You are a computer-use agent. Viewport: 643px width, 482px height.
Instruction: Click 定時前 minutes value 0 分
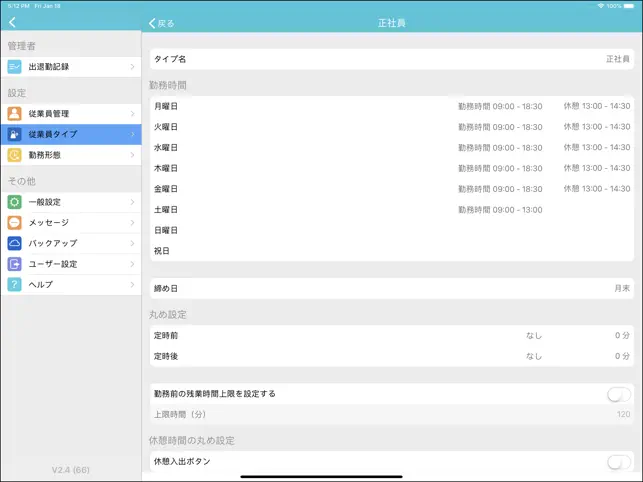[622, 336]
